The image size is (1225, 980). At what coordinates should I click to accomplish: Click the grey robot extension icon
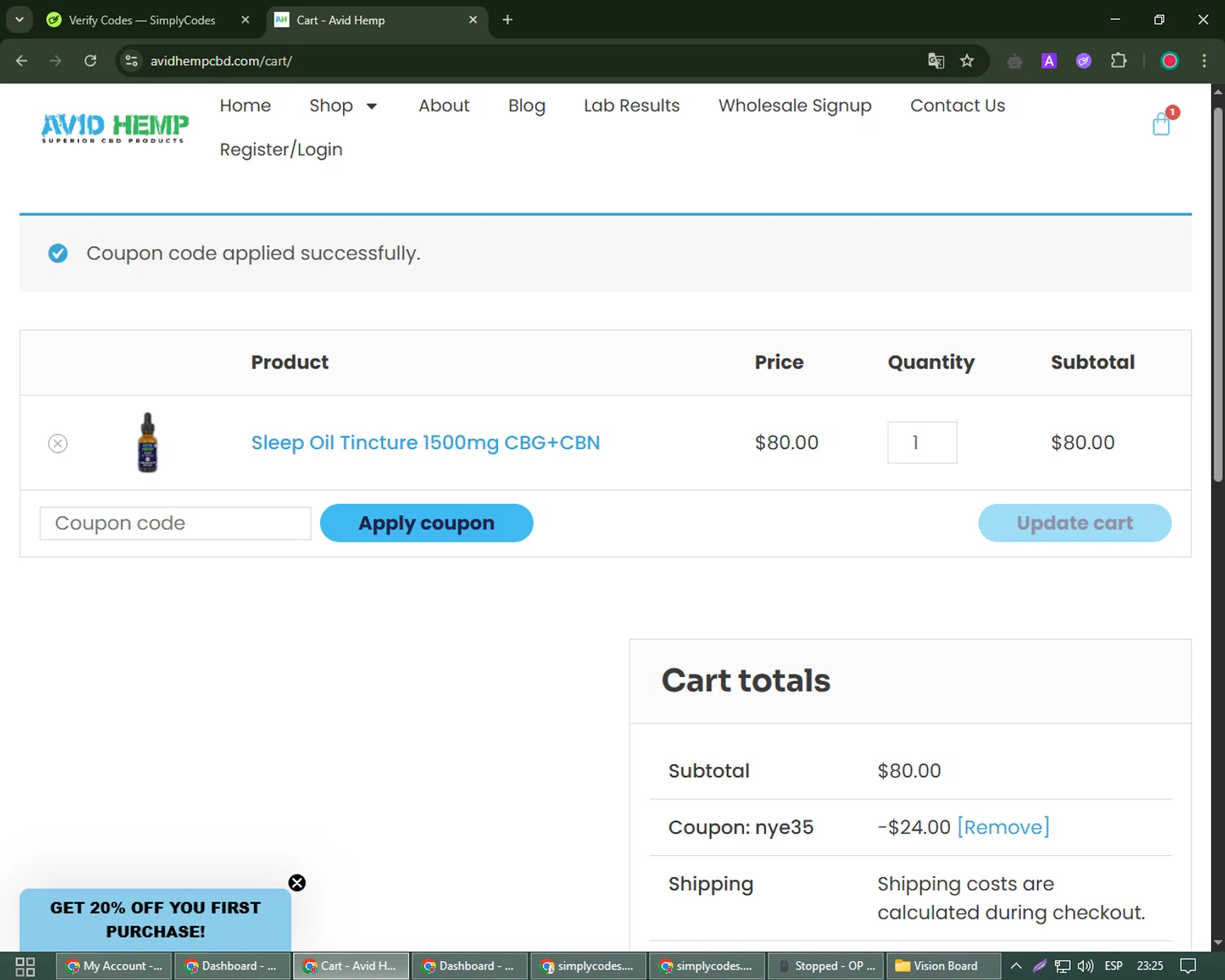click(1014, 60)
